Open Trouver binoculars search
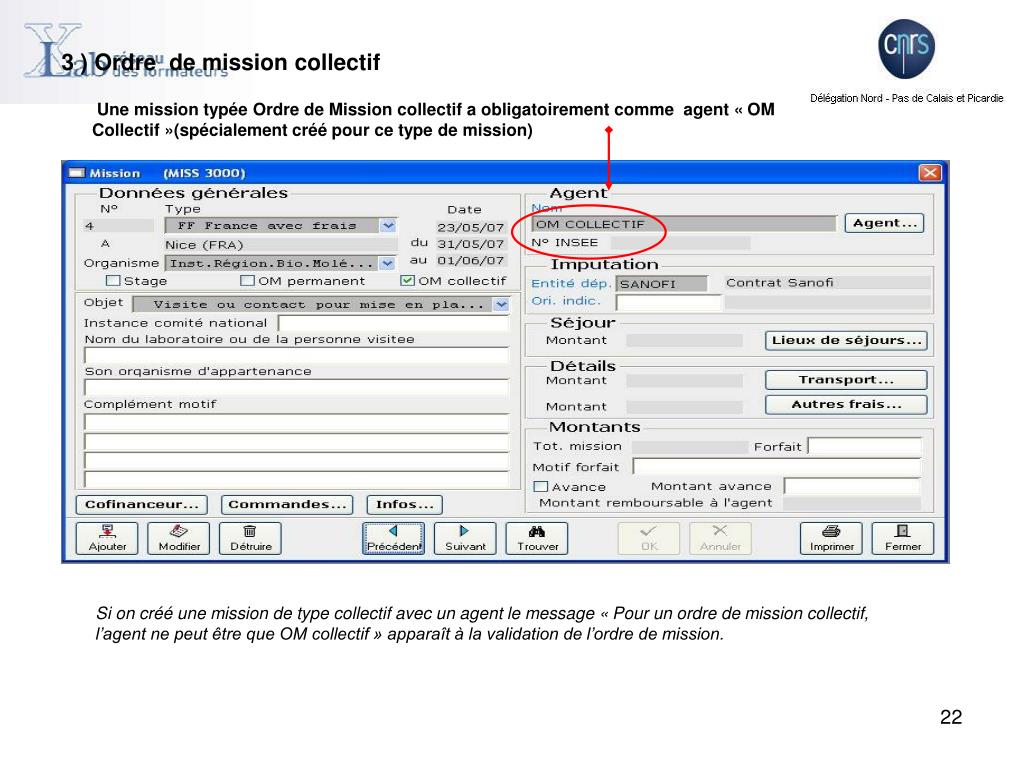The height and width of the screenshot is (768, 1024). click(537, 539)
